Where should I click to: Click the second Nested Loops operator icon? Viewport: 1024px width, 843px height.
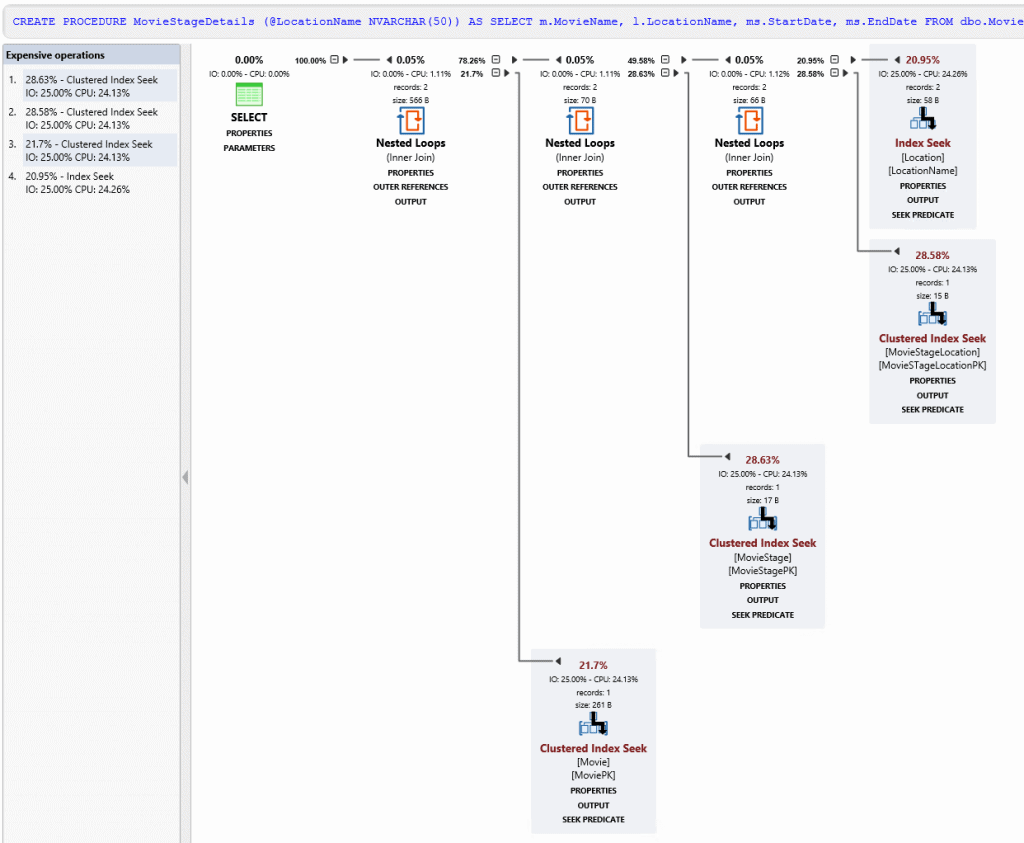(x=580, y=121)
